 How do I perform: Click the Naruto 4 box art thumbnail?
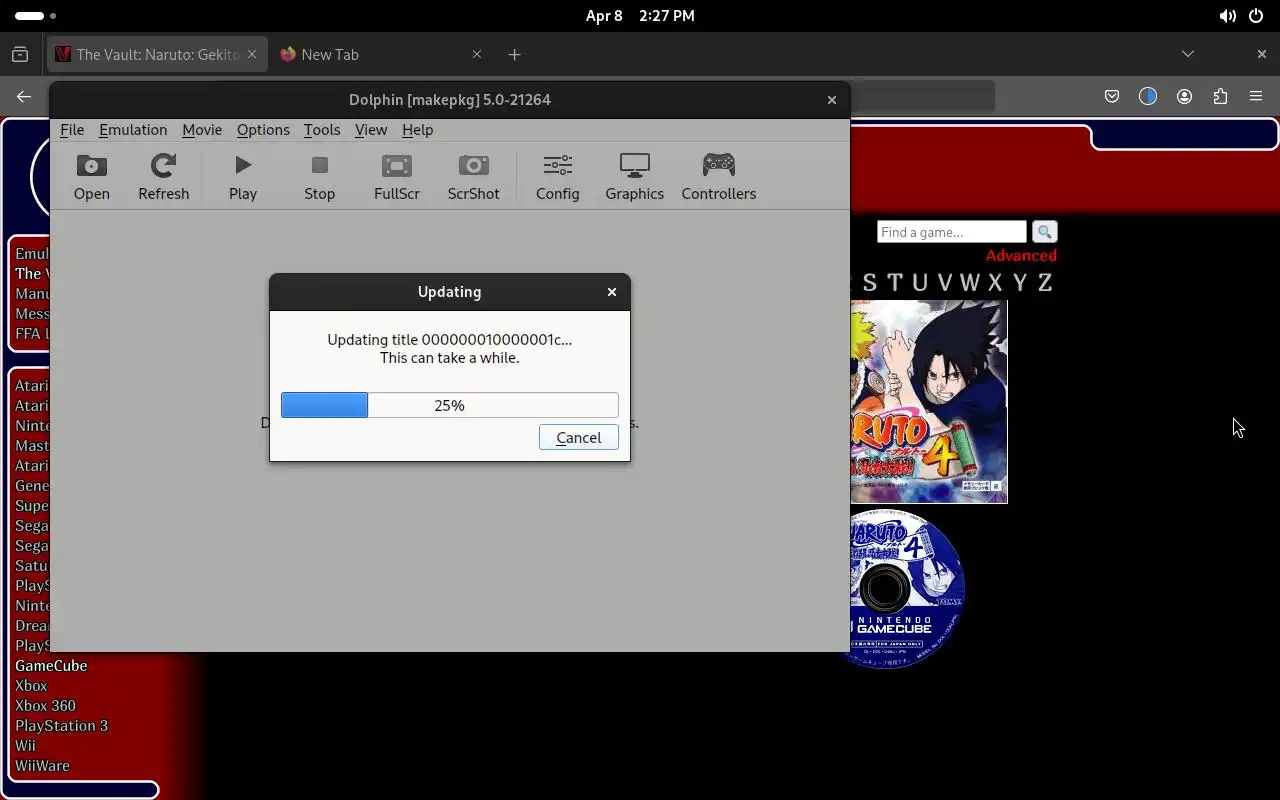click(x=929, y=402)
